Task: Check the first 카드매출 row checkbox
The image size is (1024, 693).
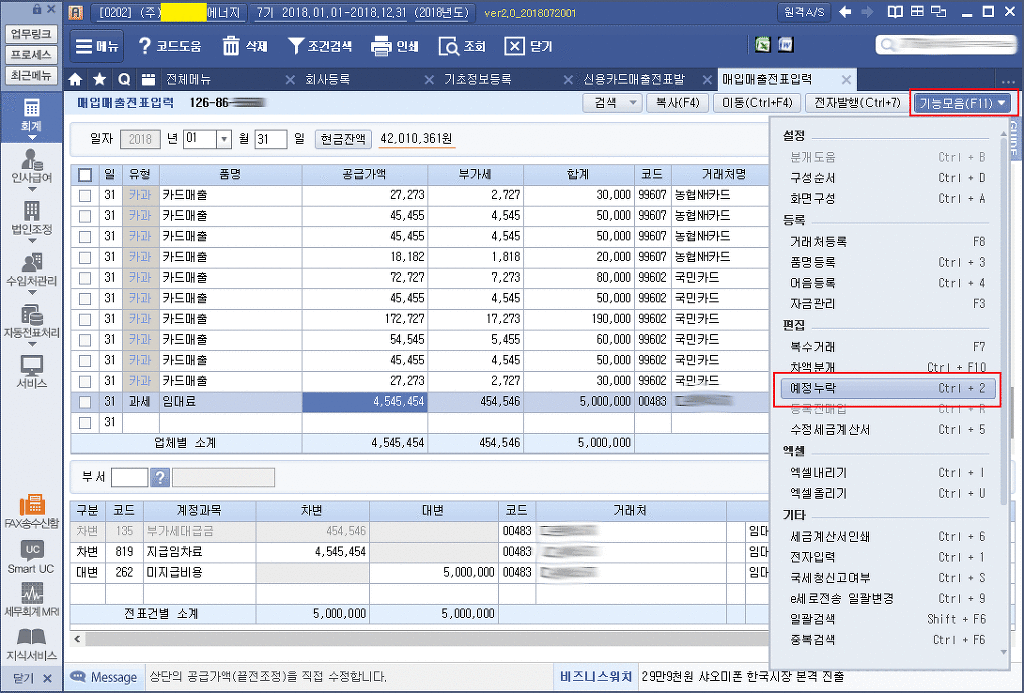Action: [x=85, y=195]
